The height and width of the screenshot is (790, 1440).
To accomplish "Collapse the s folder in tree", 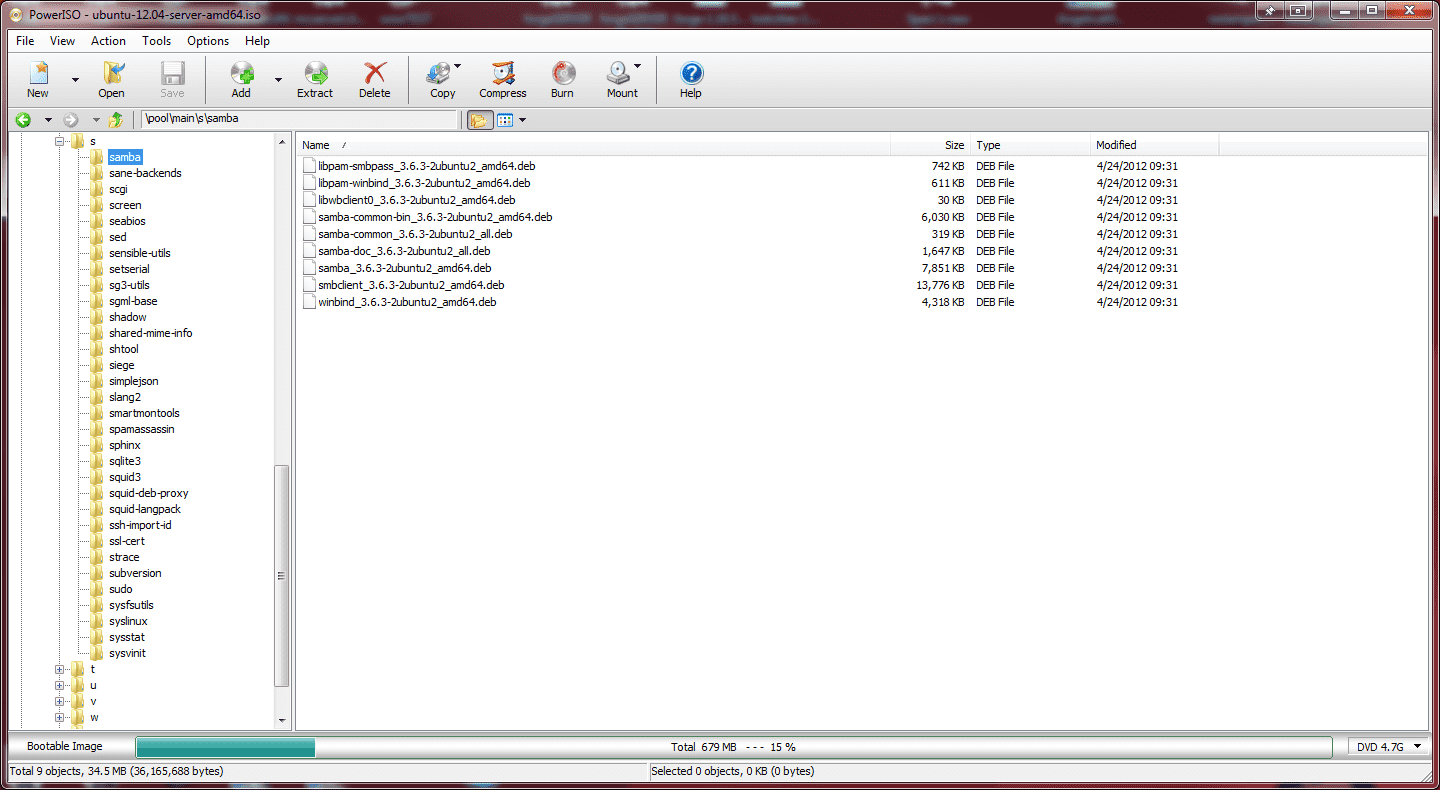I will click(60, 141).
